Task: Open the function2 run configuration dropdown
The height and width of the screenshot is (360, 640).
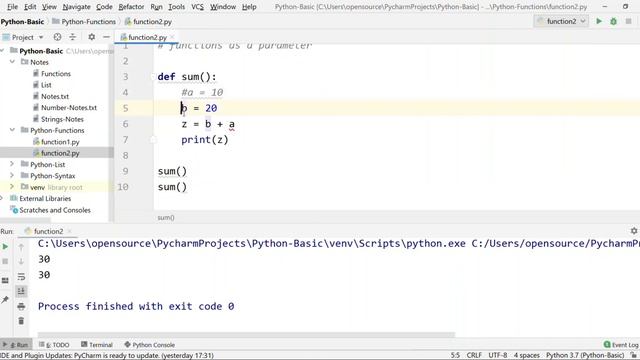Action: click(x=561, y=21)
